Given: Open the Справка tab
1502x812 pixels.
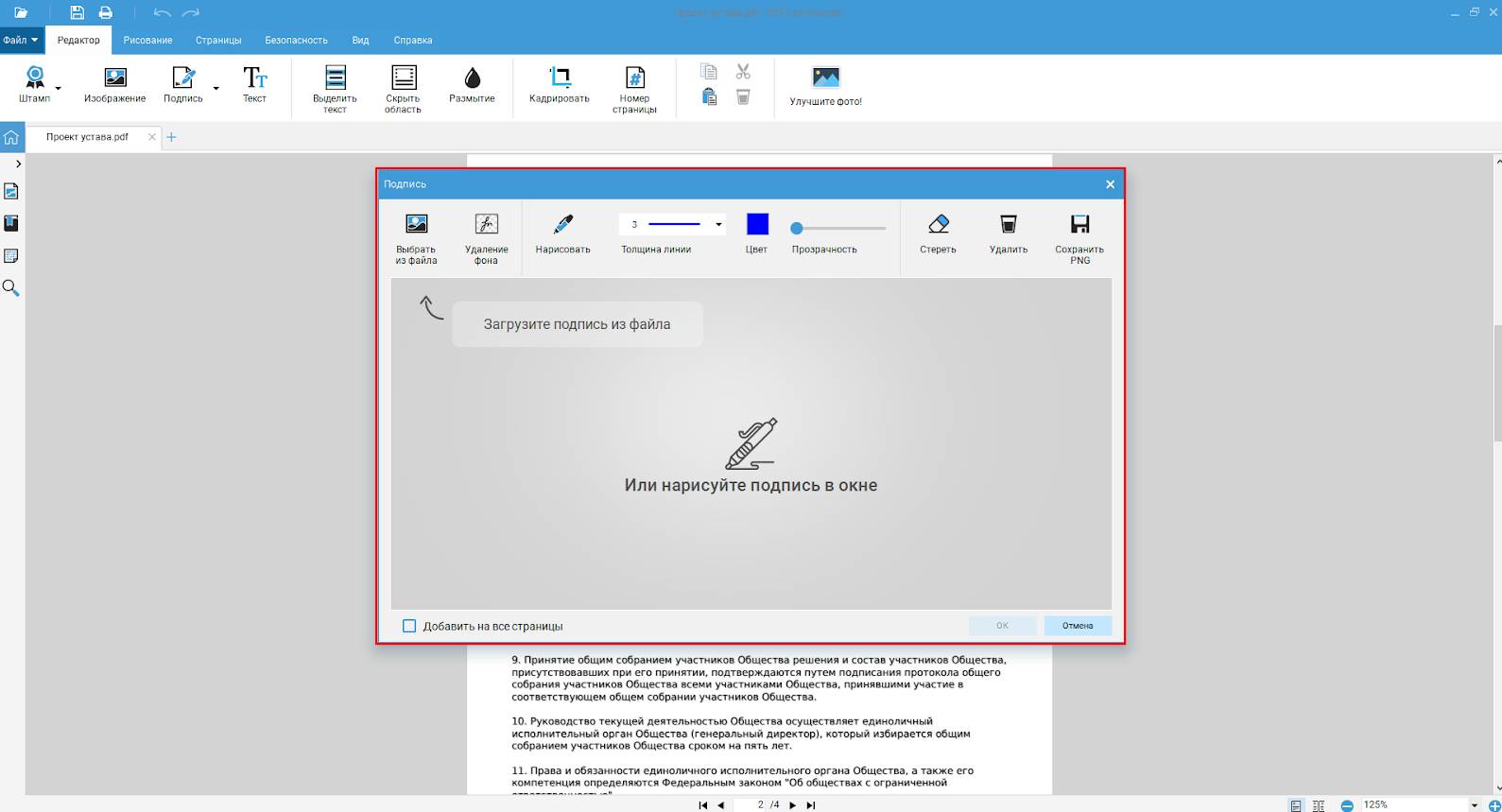Looking at the screenshot, I should pos(413,41).
